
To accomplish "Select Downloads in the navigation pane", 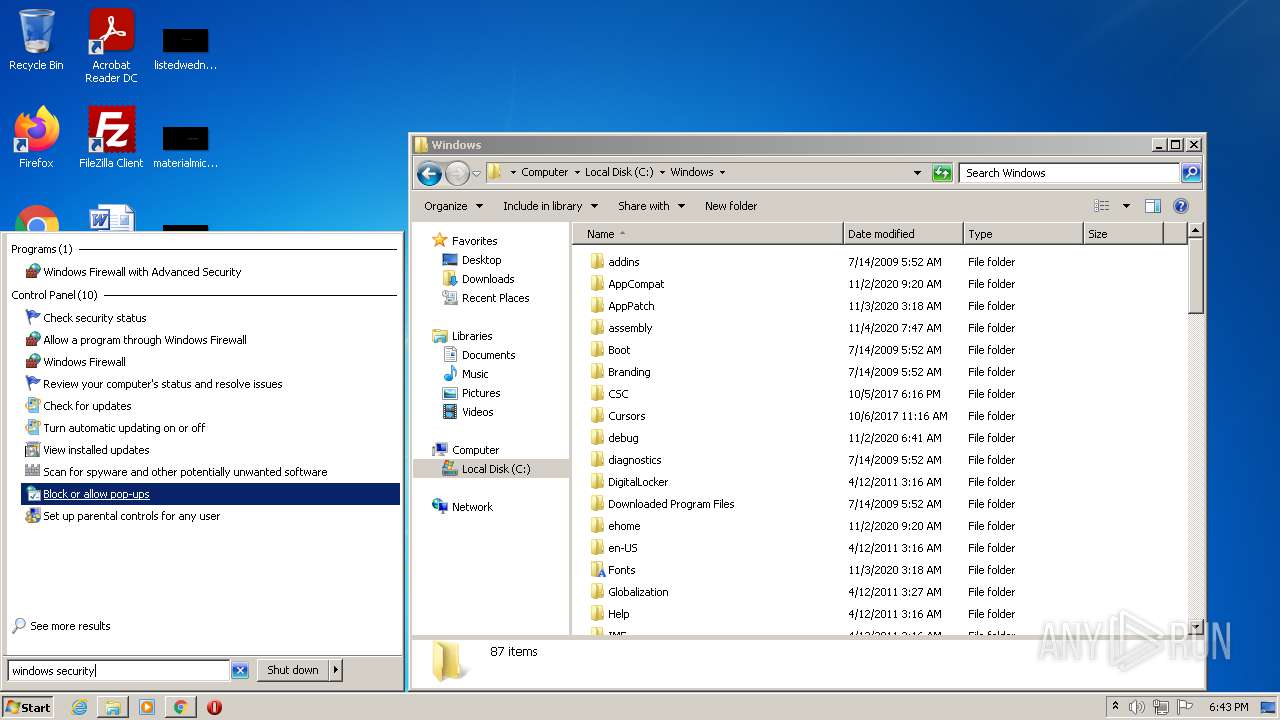I will [487, 279].
